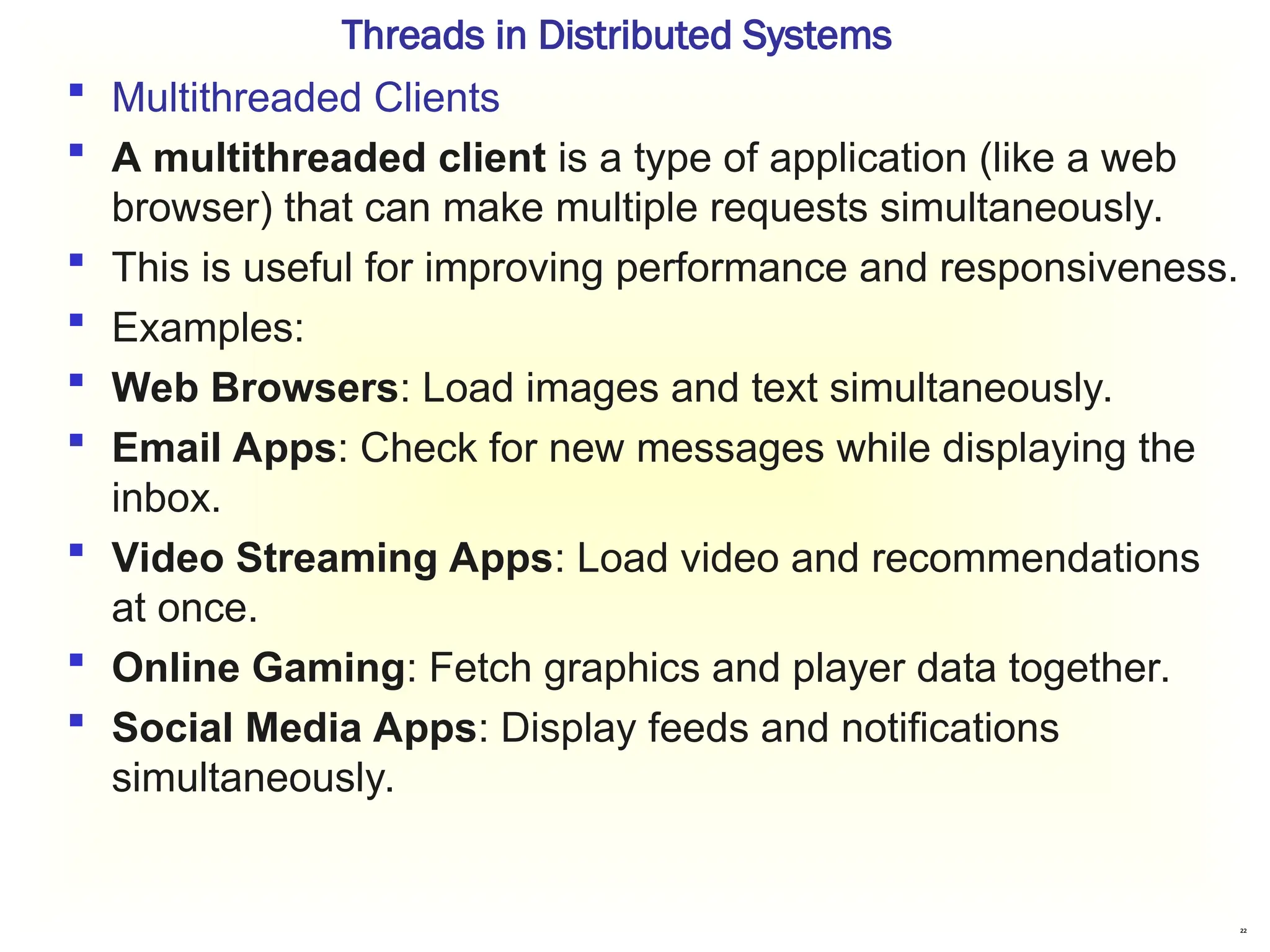Click the text Load images and text simultaneously
Viewport: 1270px width, 952px height.
click(x=767, y=388)
